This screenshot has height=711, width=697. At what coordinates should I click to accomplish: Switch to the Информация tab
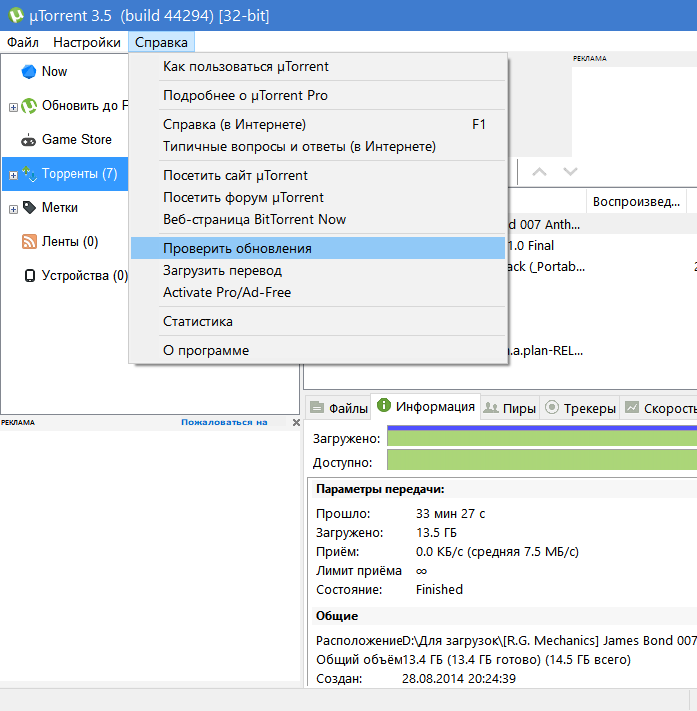(425, 406)
